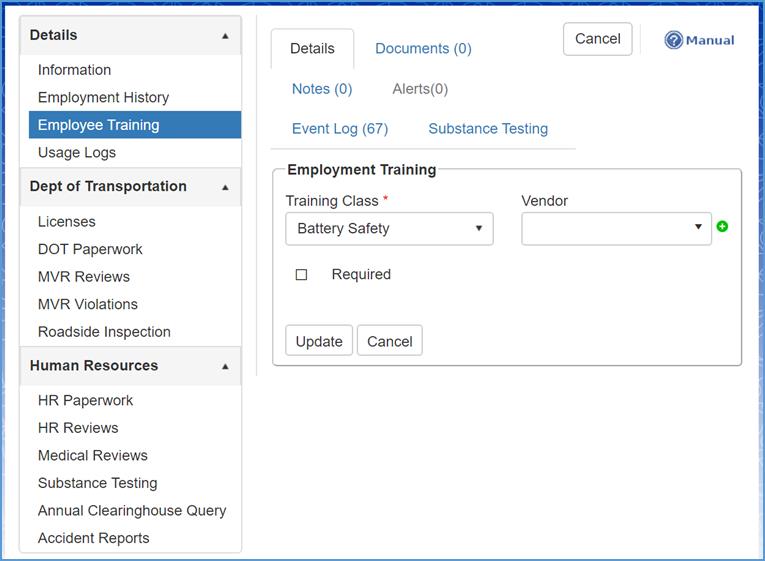
Task: Open Employment History in the sidebar
Action: click(103, 98)
